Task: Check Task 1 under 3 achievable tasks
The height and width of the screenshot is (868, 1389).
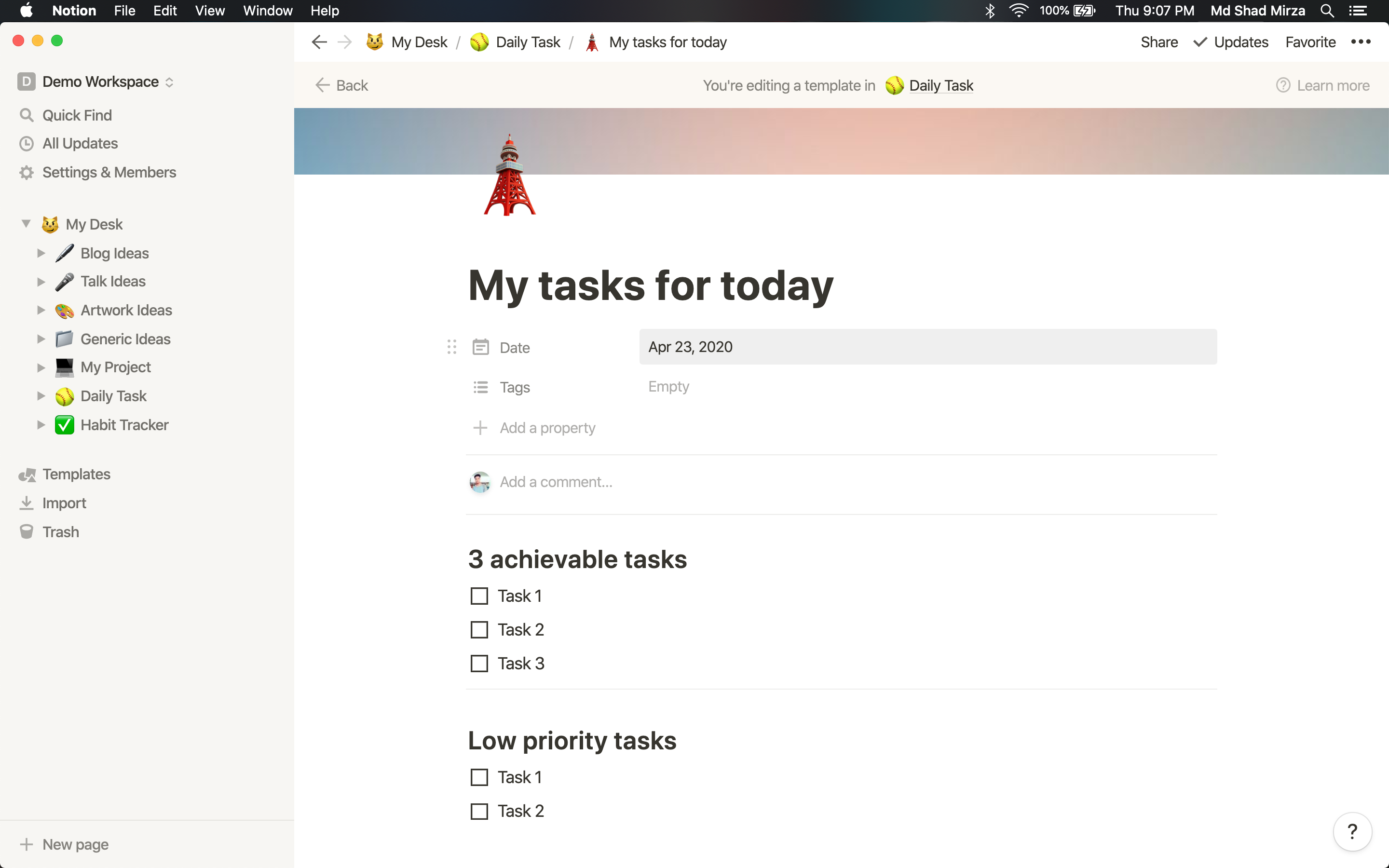Action: [479, 596]
